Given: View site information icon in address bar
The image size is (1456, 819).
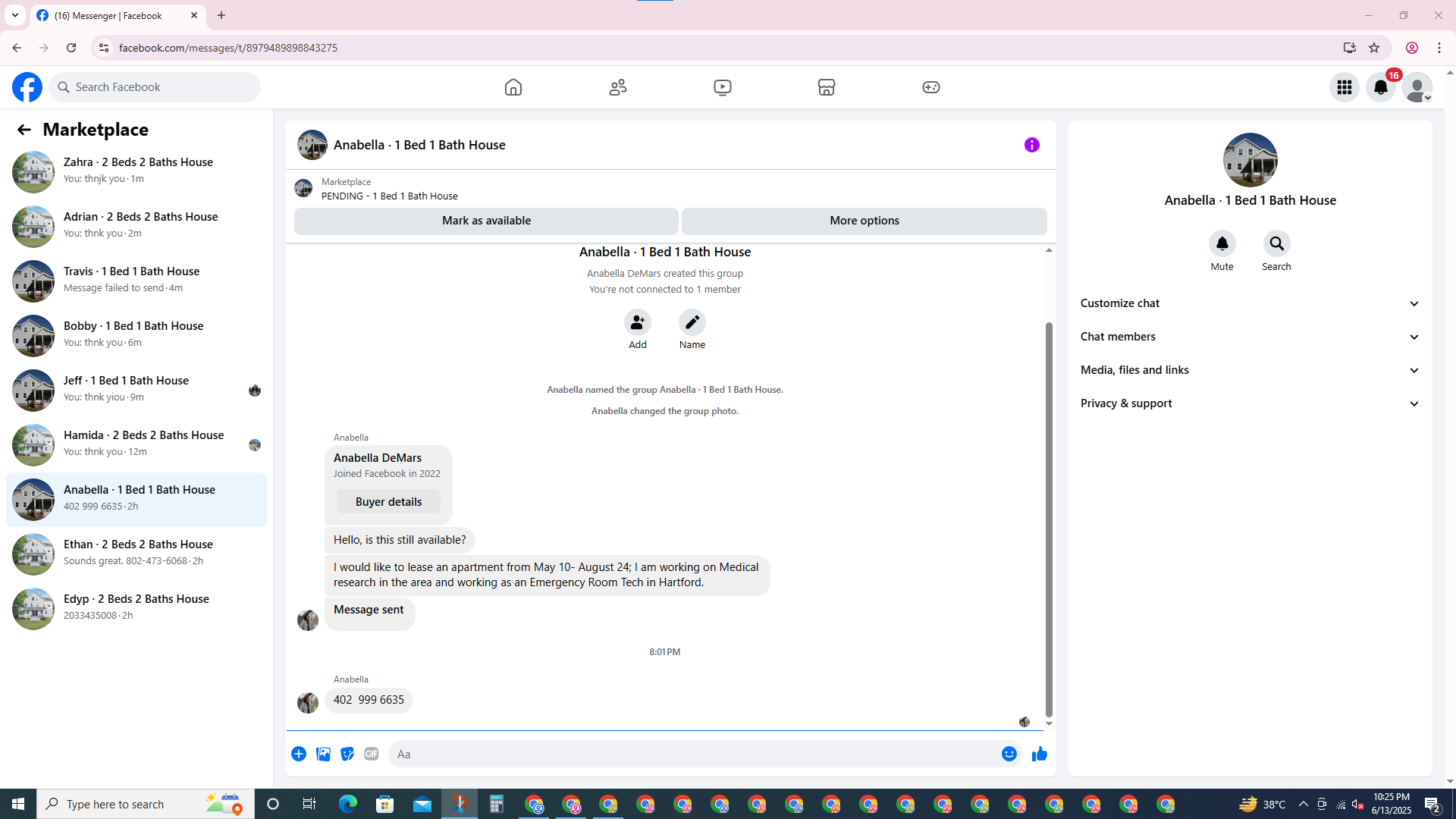Looking at the screenshot, I should pos(104,48).
